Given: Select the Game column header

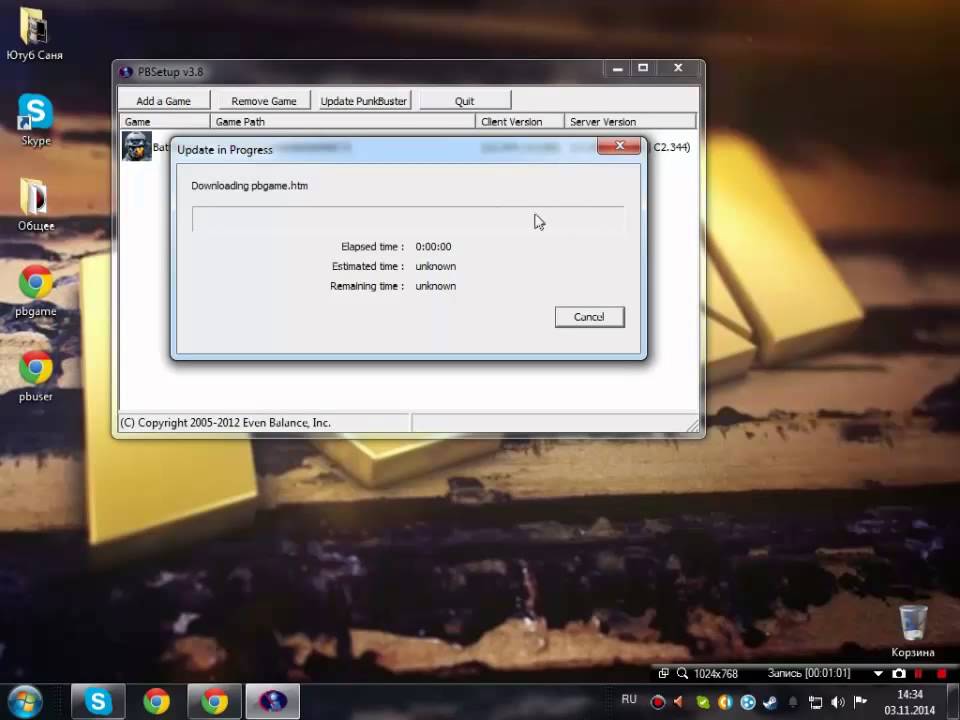Looking at the screenshot, I should (164, 121).
